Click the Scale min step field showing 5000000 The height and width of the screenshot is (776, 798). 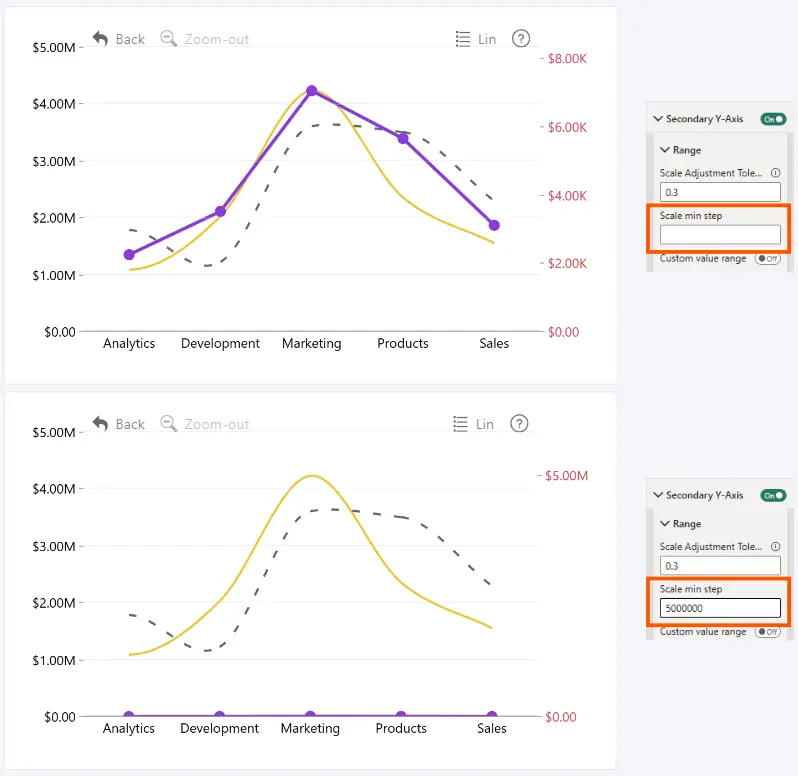720,608
